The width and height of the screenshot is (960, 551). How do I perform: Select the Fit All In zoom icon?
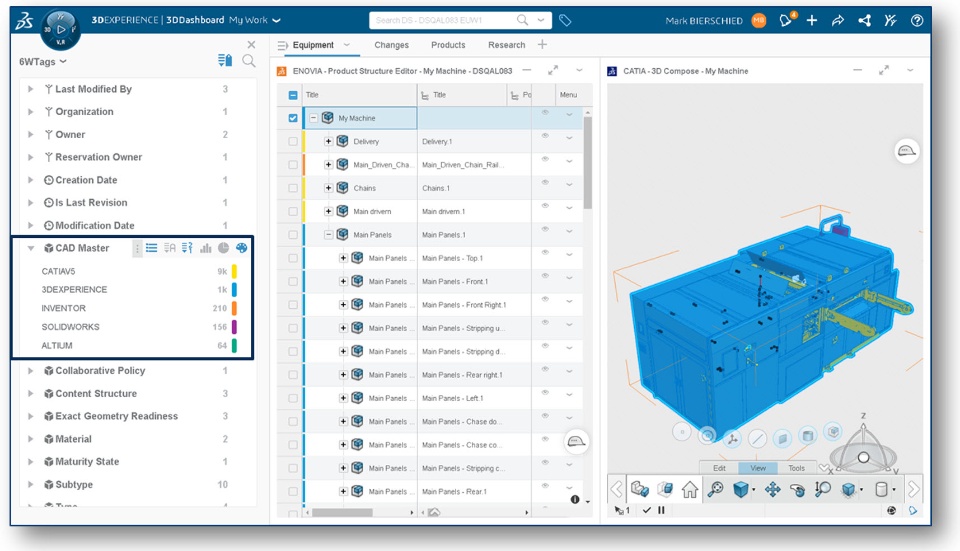[715, 489]
